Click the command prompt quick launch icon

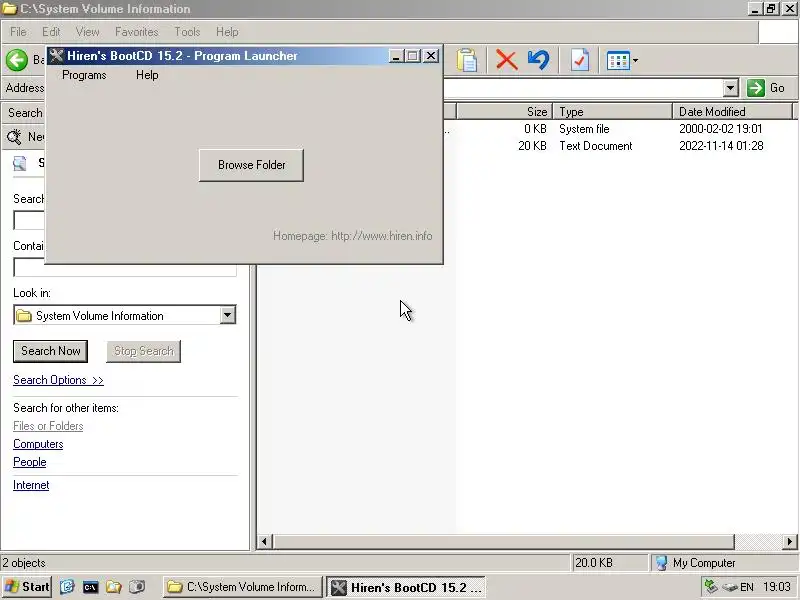pos(90,587)
